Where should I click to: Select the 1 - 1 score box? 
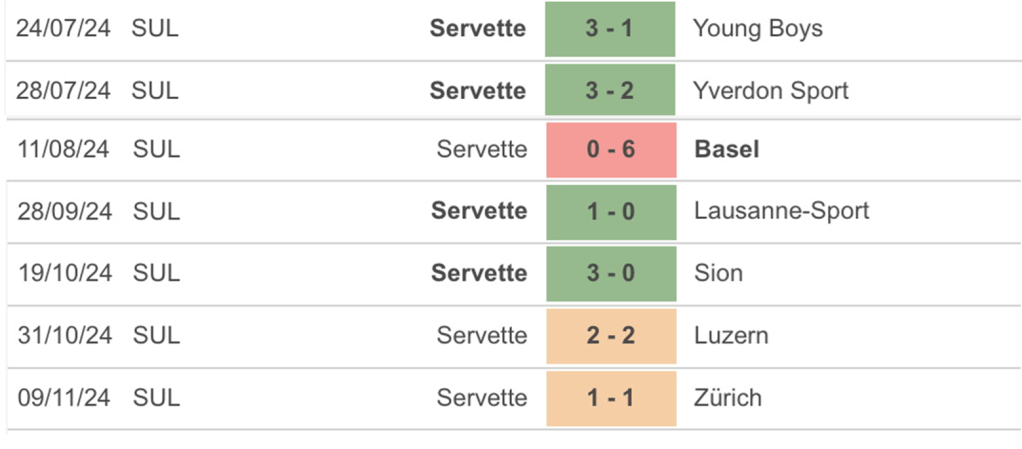[x=610, y=398]
